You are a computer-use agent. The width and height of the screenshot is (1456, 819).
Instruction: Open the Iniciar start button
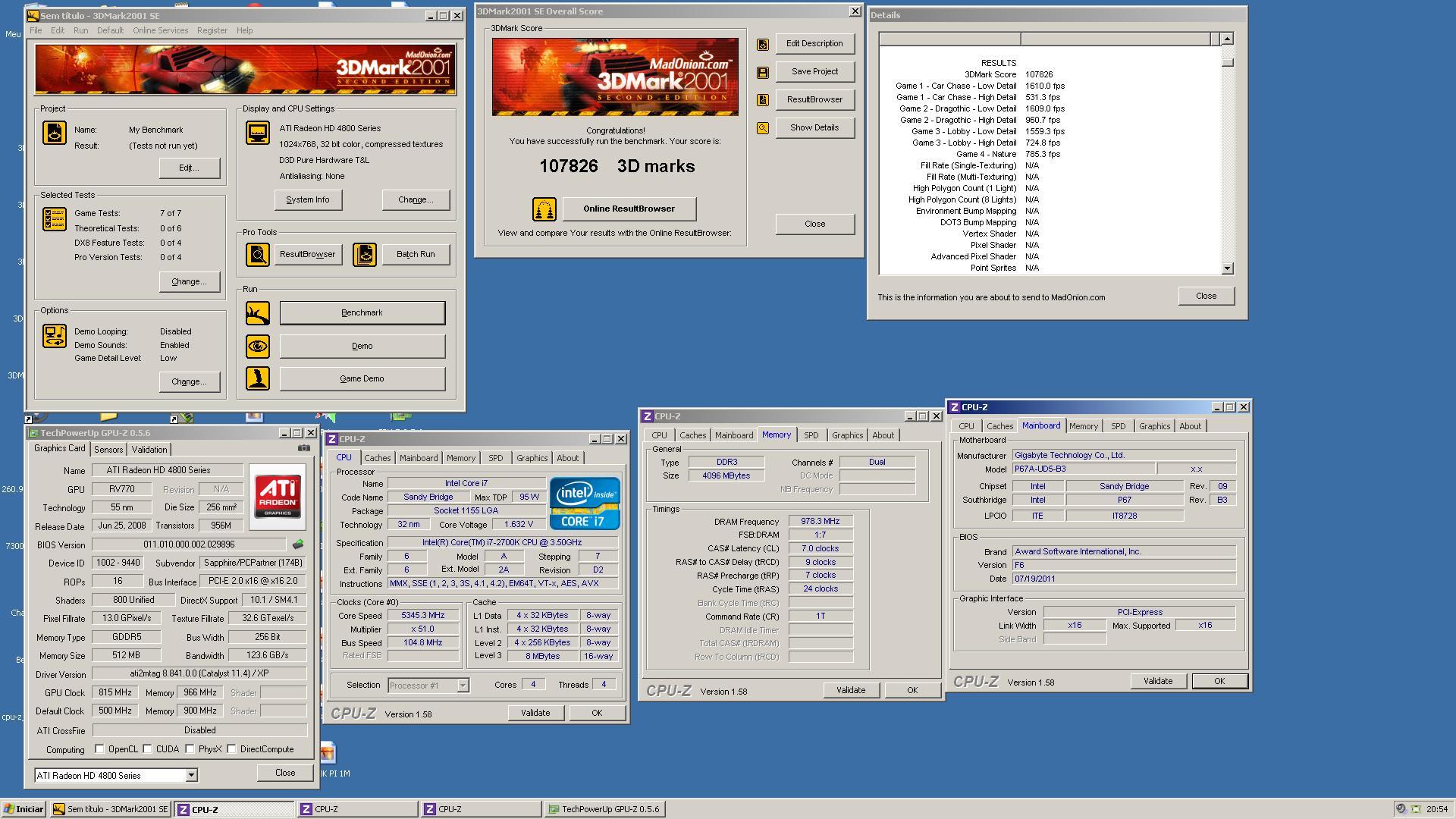[x=24, y=809]
